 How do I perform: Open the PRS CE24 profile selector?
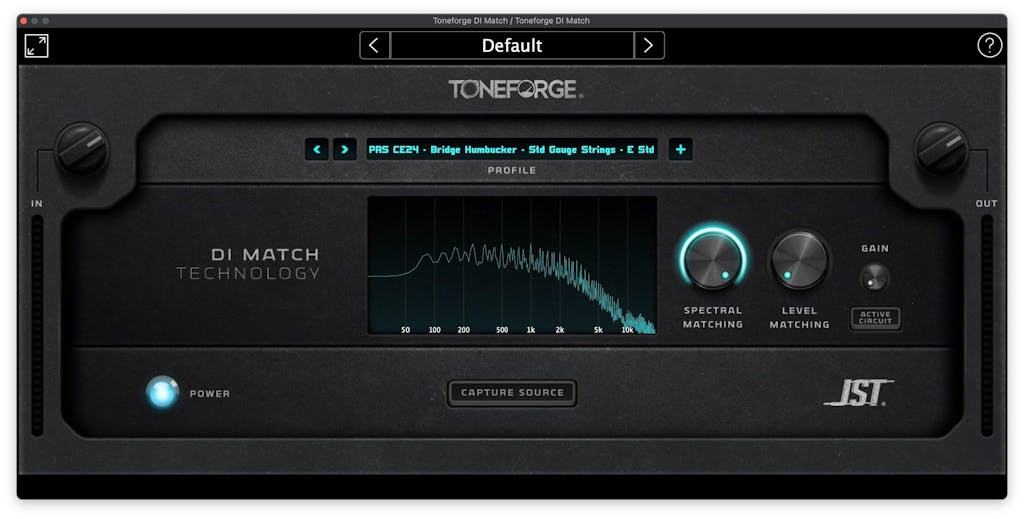(512, 150)
